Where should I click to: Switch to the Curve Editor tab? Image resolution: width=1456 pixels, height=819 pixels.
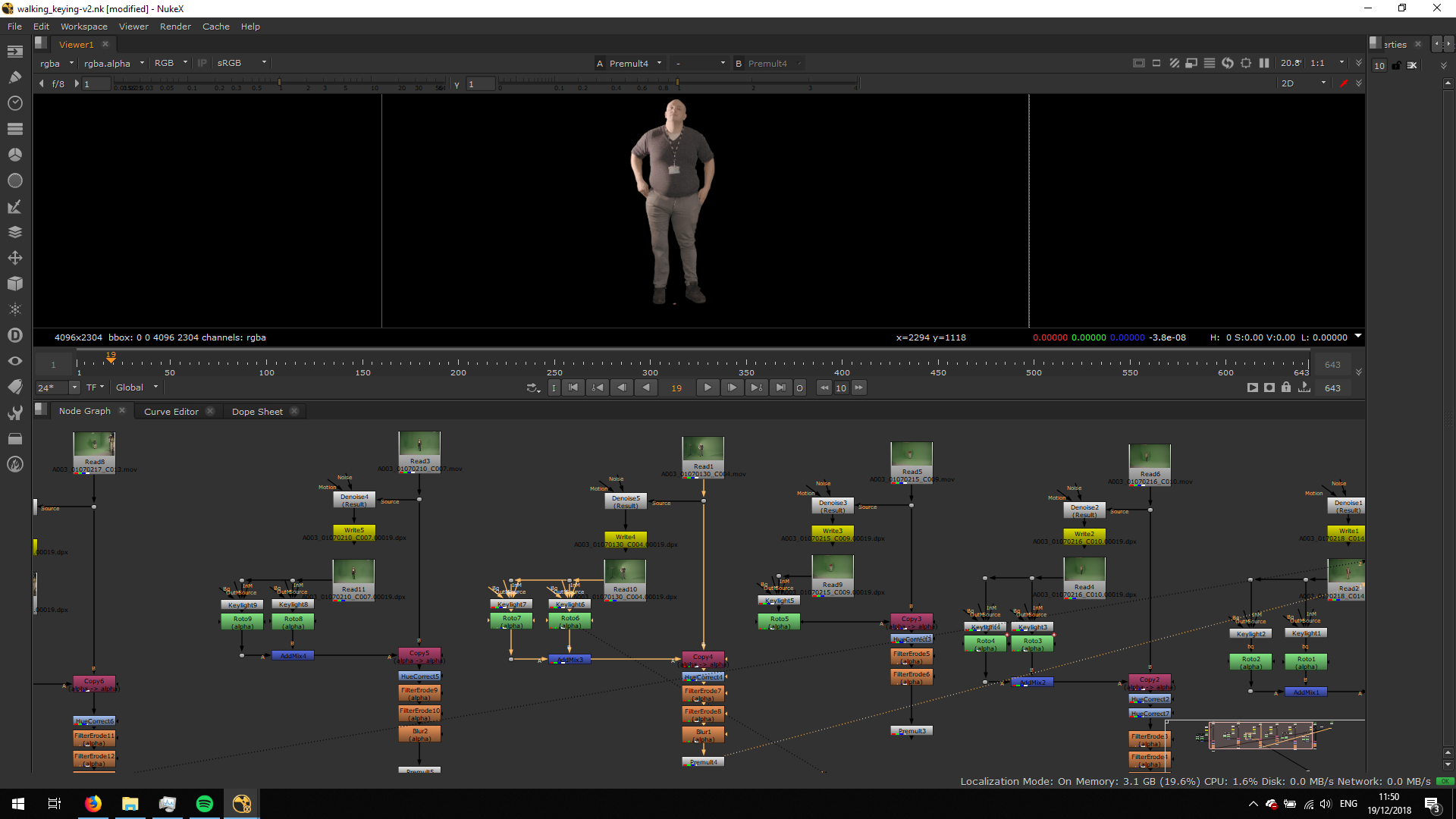point(171,411)
